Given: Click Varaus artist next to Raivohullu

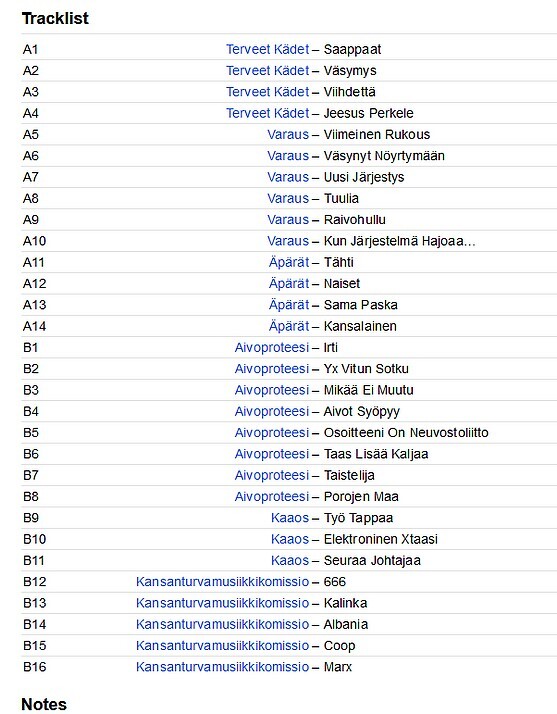Looking at the screenshot, I should coord(288,219).
